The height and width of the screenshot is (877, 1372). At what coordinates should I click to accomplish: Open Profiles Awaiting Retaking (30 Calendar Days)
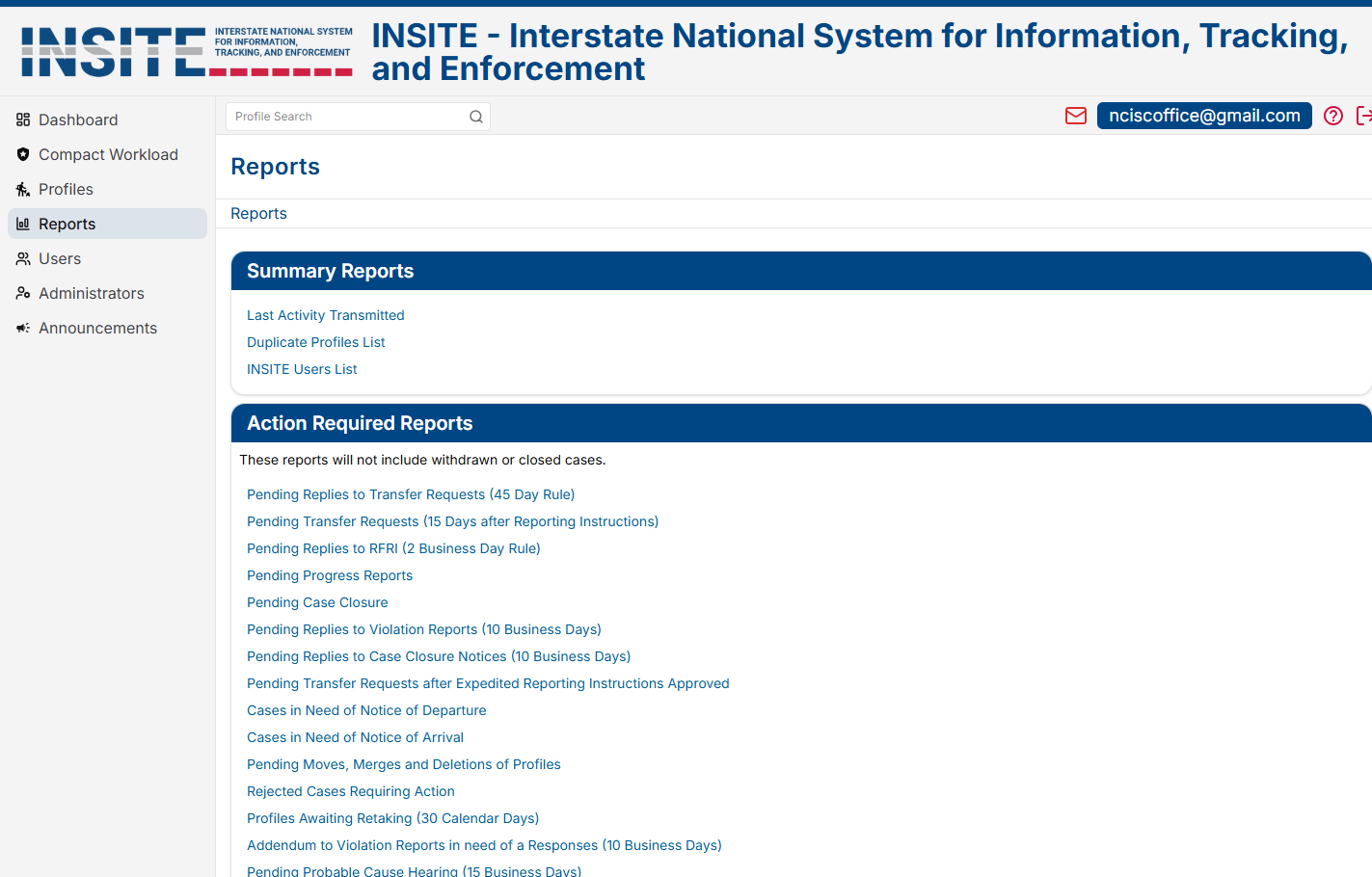[393, 818]
